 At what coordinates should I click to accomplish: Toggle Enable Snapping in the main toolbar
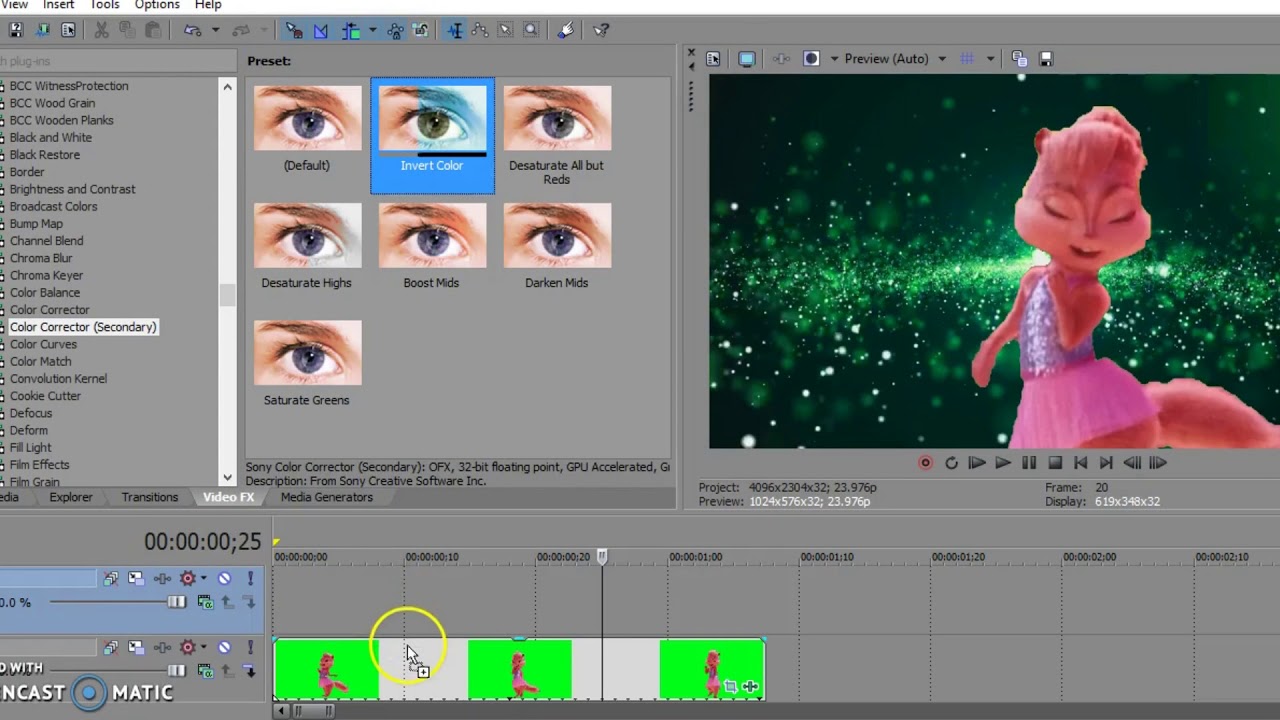(x=293, y=30)
